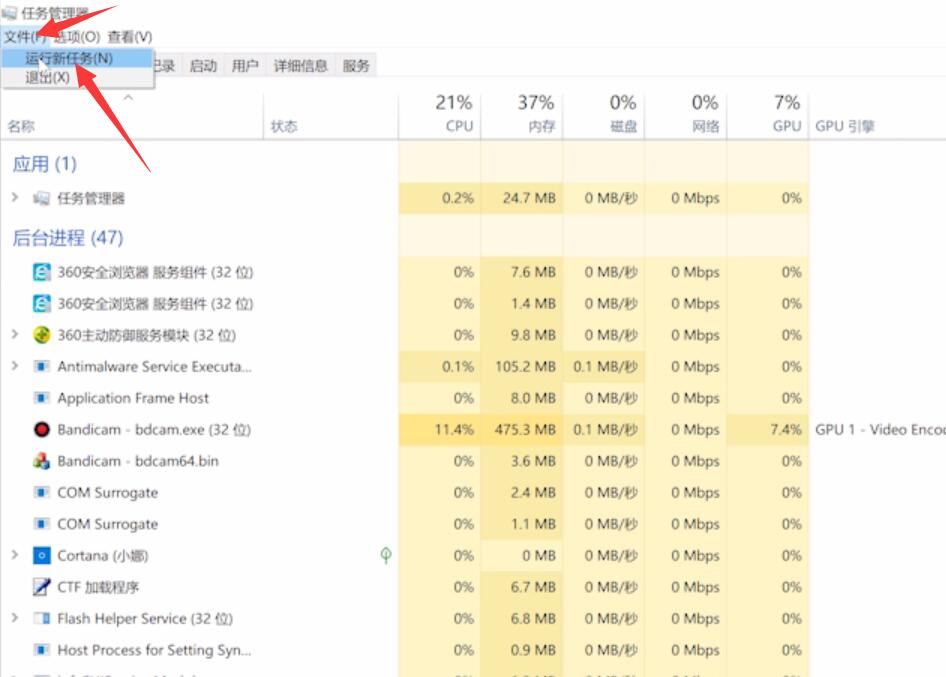
Task: Expand the 任务管理器 process entry
Action: tap(17, 198)
